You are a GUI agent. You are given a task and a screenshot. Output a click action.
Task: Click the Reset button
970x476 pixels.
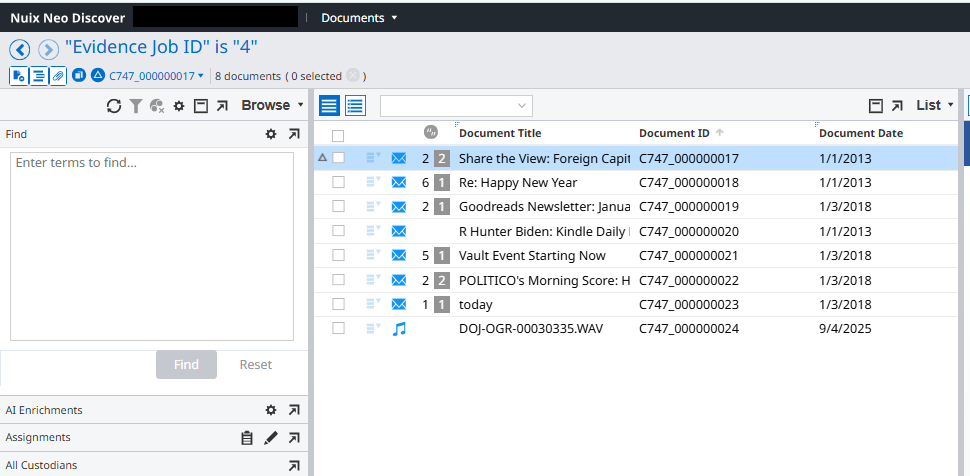255,365
